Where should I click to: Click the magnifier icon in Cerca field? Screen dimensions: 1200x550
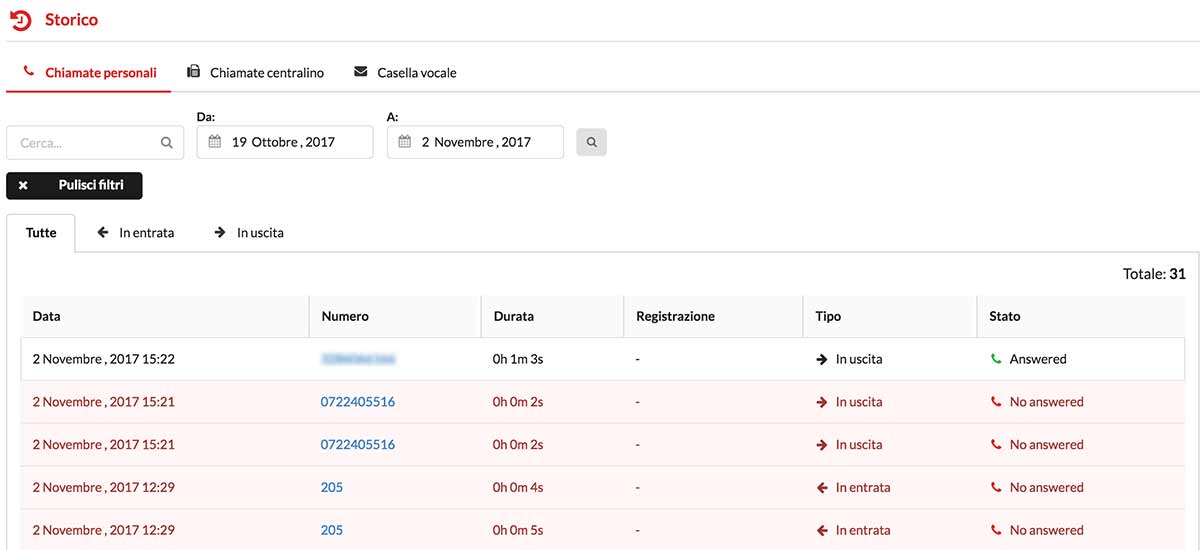coord(167,143)
